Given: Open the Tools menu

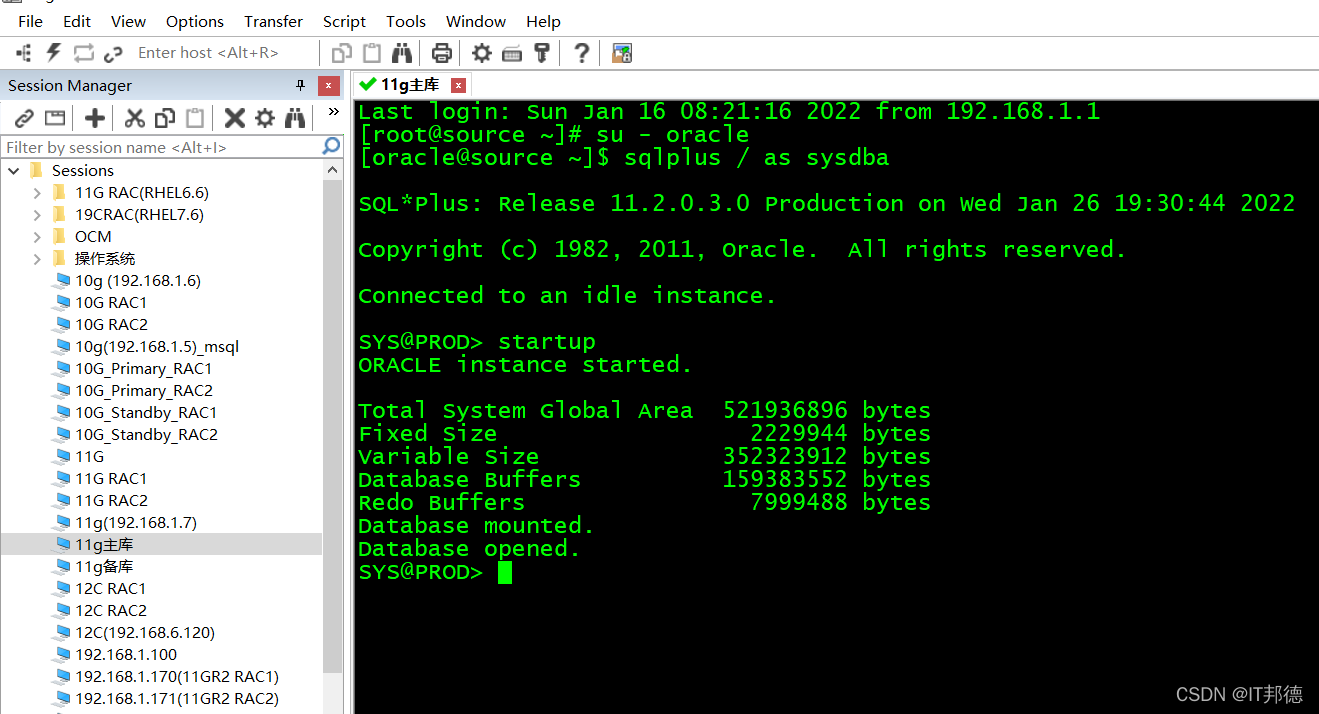Looking at the screenshot, I should [x=406, y=21].
